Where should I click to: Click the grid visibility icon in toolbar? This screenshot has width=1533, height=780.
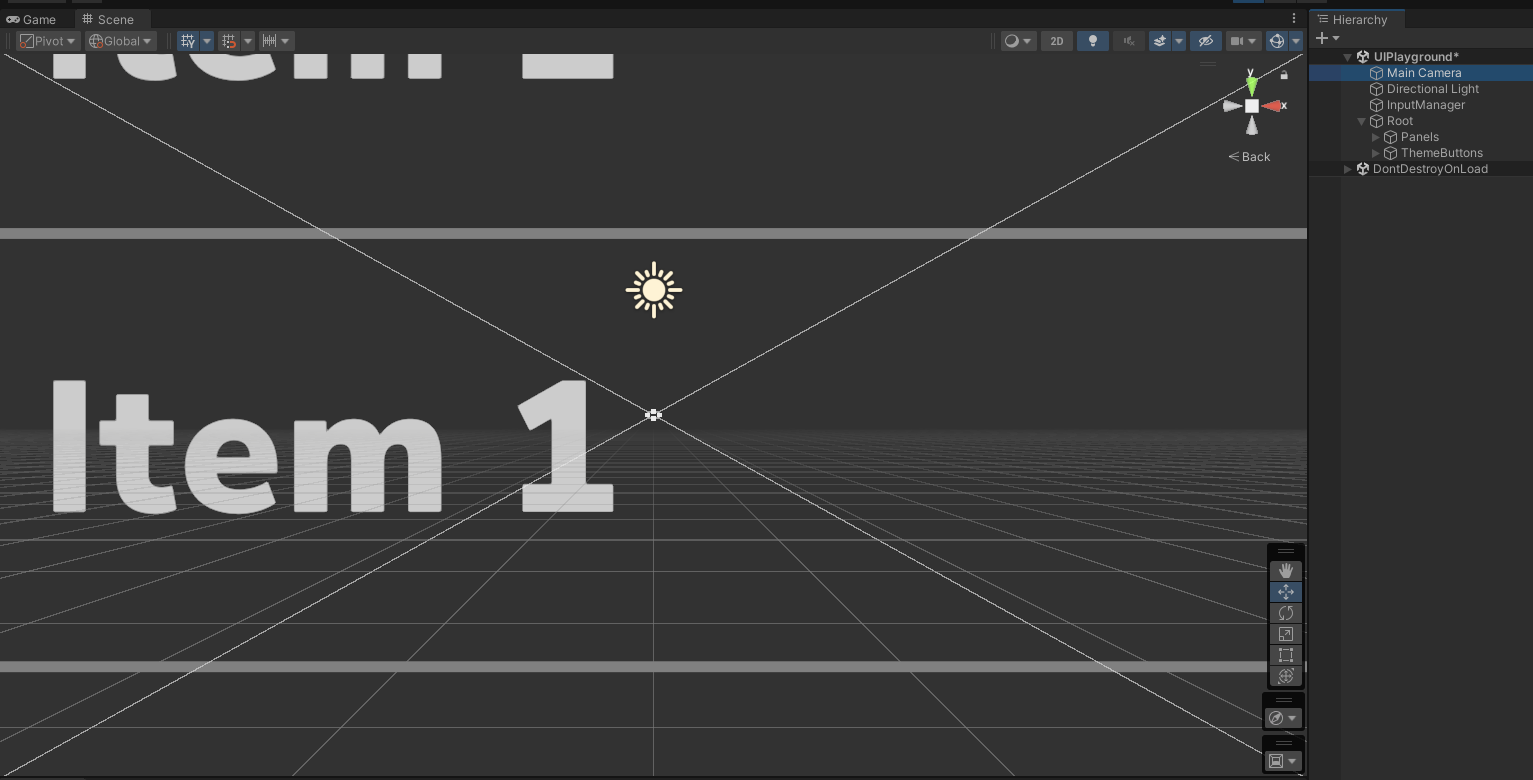(188, 40)
